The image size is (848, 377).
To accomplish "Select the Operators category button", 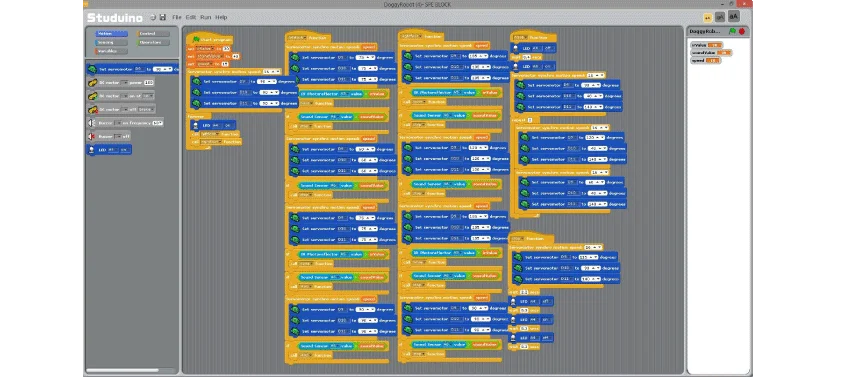I will pyautogui.click(x=153, y=42).
